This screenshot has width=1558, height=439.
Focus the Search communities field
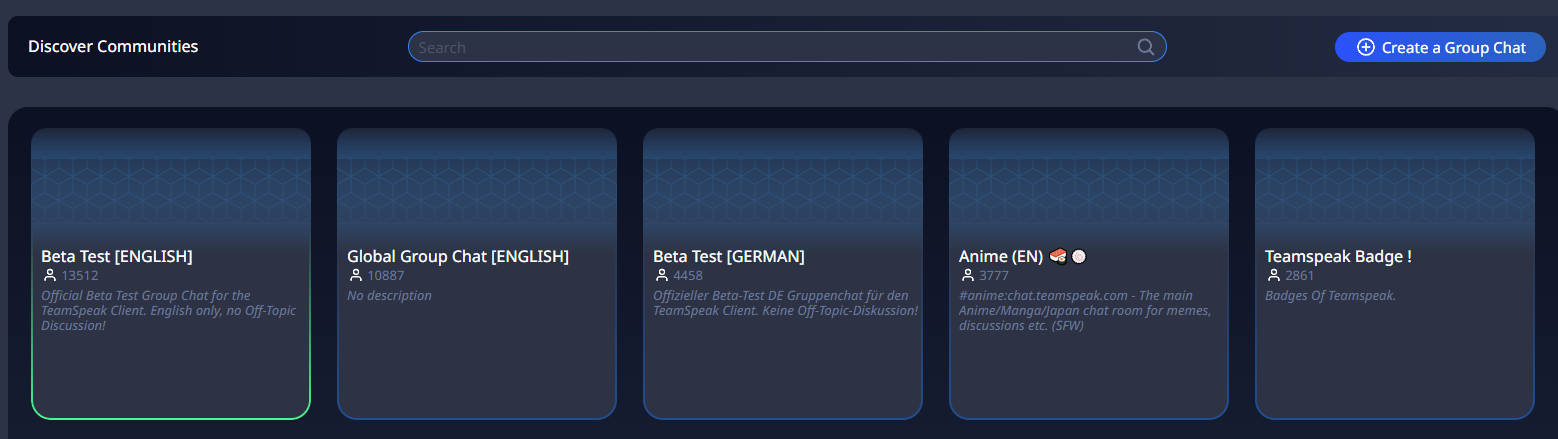tap(787, 47)
